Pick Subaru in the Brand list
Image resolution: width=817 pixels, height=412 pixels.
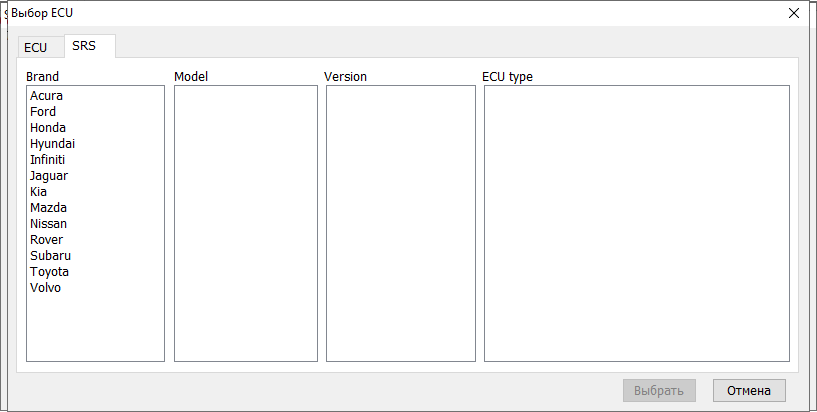[x=50, y=256]
